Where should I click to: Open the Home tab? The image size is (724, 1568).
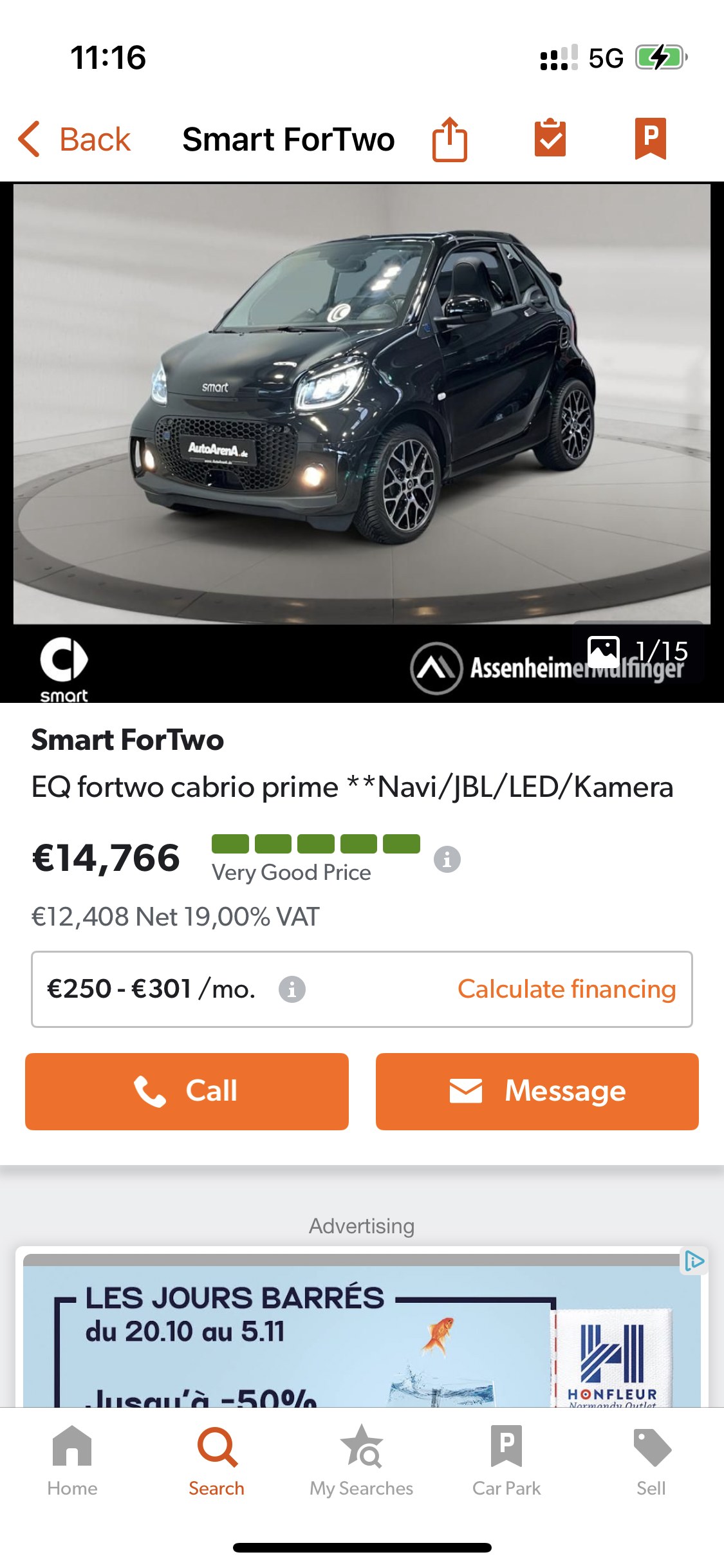[72, 1461]
